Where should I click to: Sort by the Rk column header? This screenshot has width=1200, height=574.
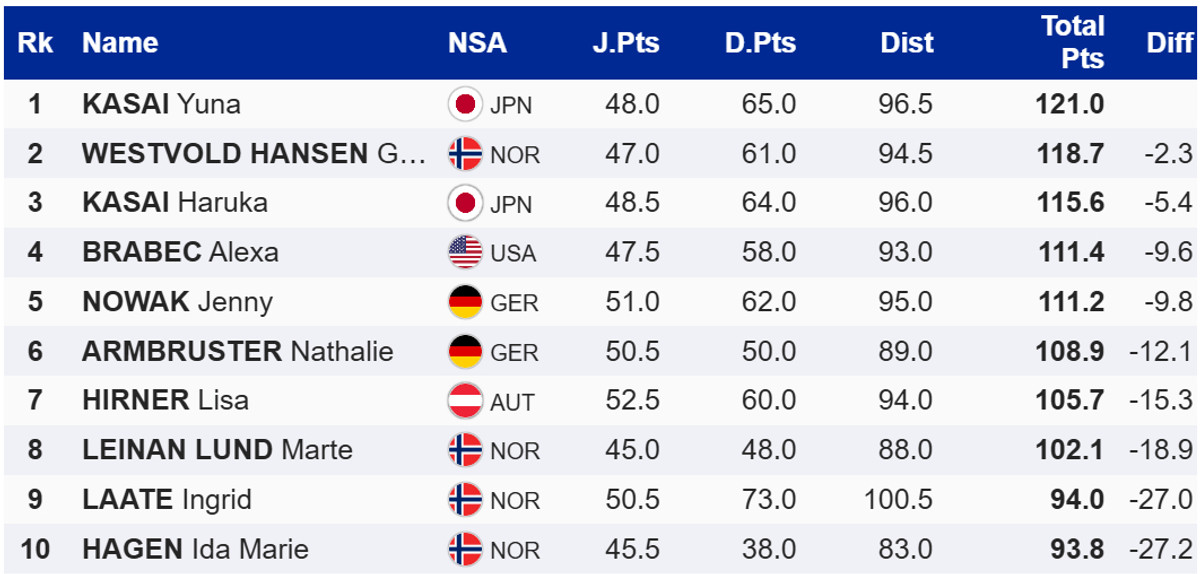(x=35, y=43)
